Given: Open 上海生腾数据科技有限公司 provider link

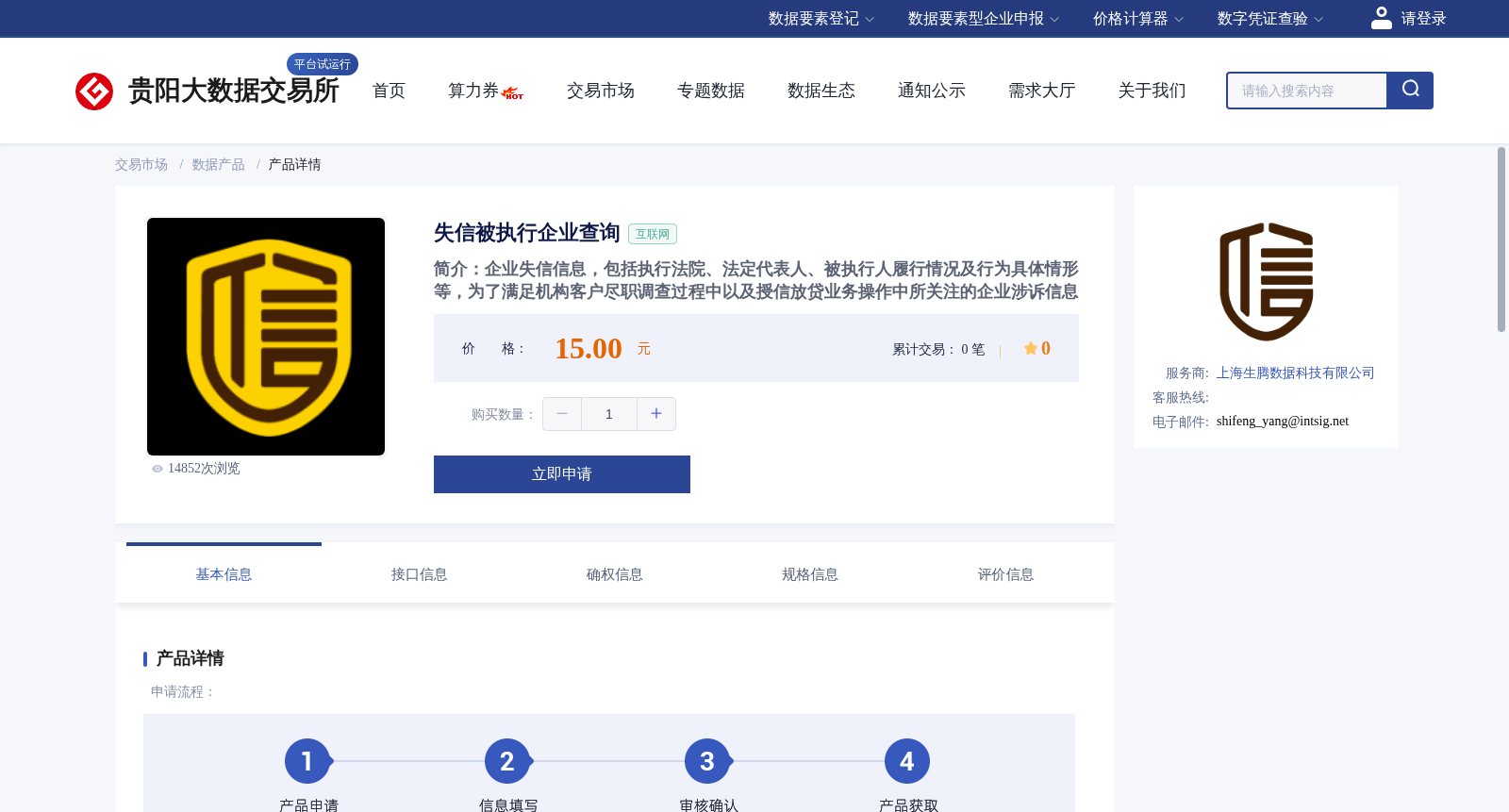Looking at the screenshot, I should 1295,373.
